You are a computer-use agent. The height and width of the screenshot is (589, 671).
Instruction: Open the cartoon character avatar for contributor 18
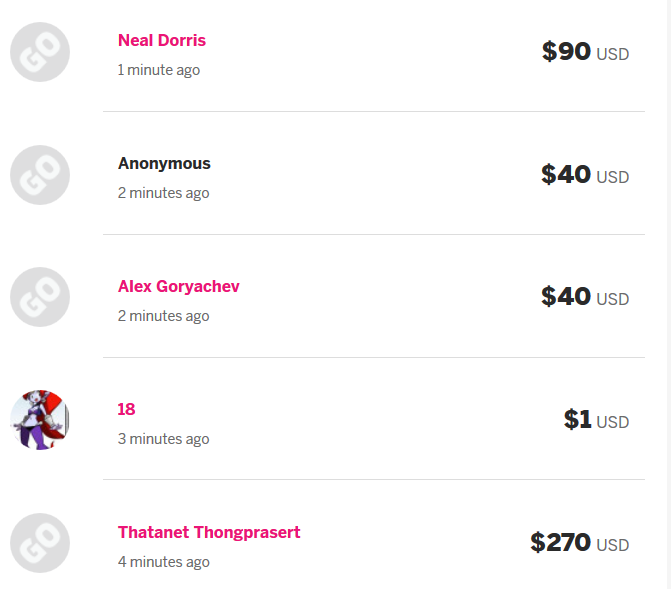click(40, 420)
